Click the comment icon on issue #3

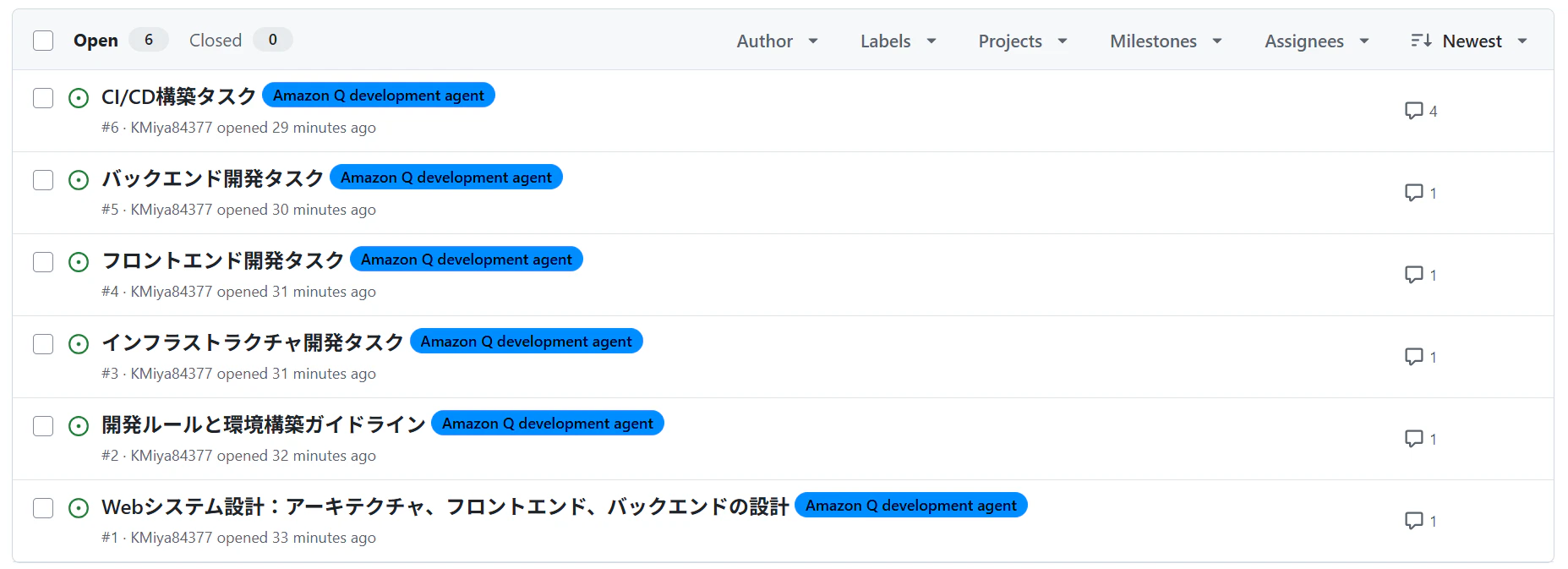(1413, 357)
